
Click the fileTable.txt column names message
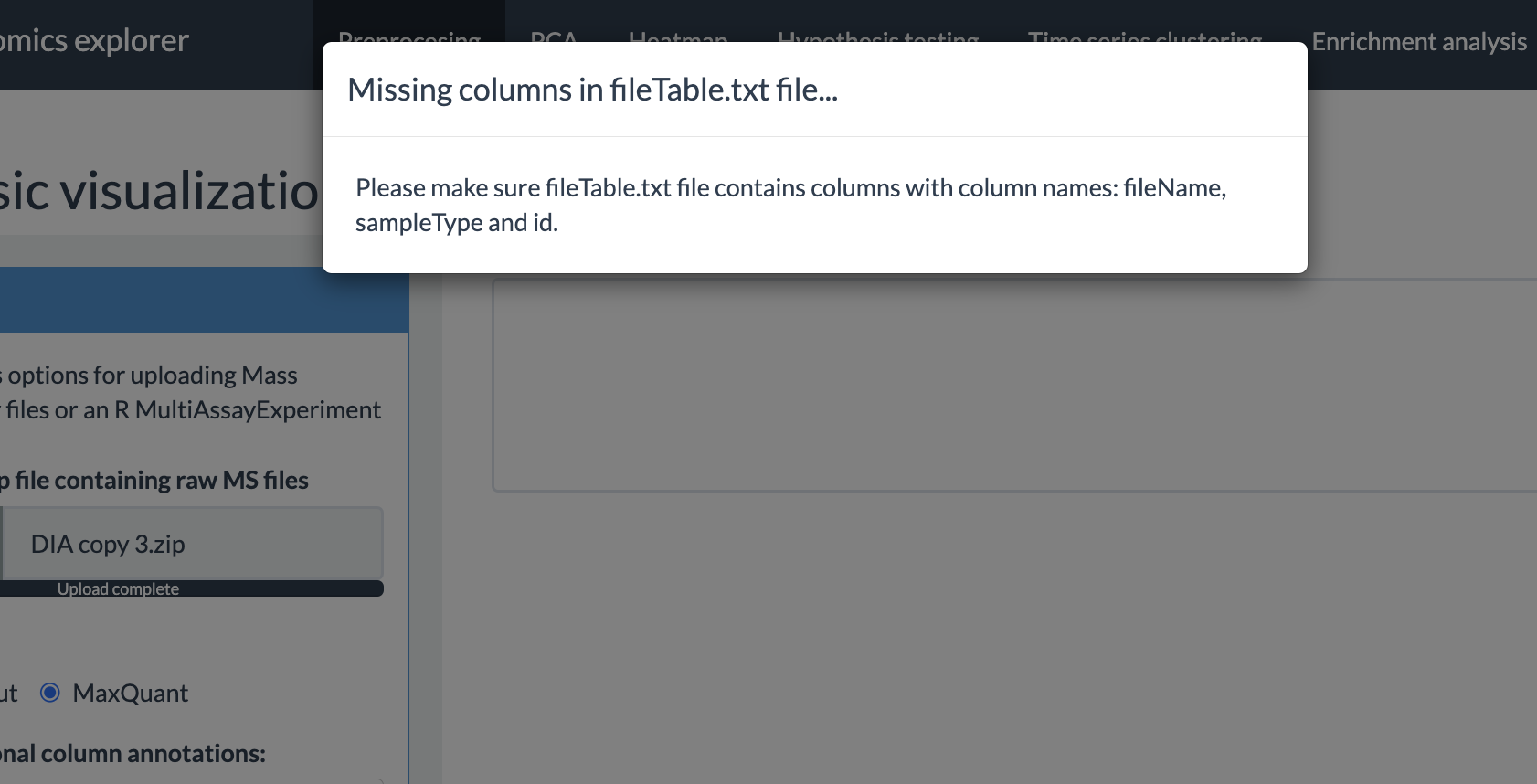click(790, 205)
